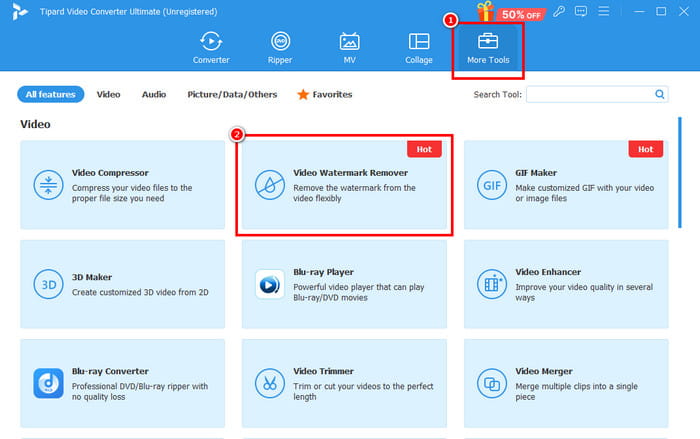
Task: Filter tools by Video category
Action: [x=108, y=94]
